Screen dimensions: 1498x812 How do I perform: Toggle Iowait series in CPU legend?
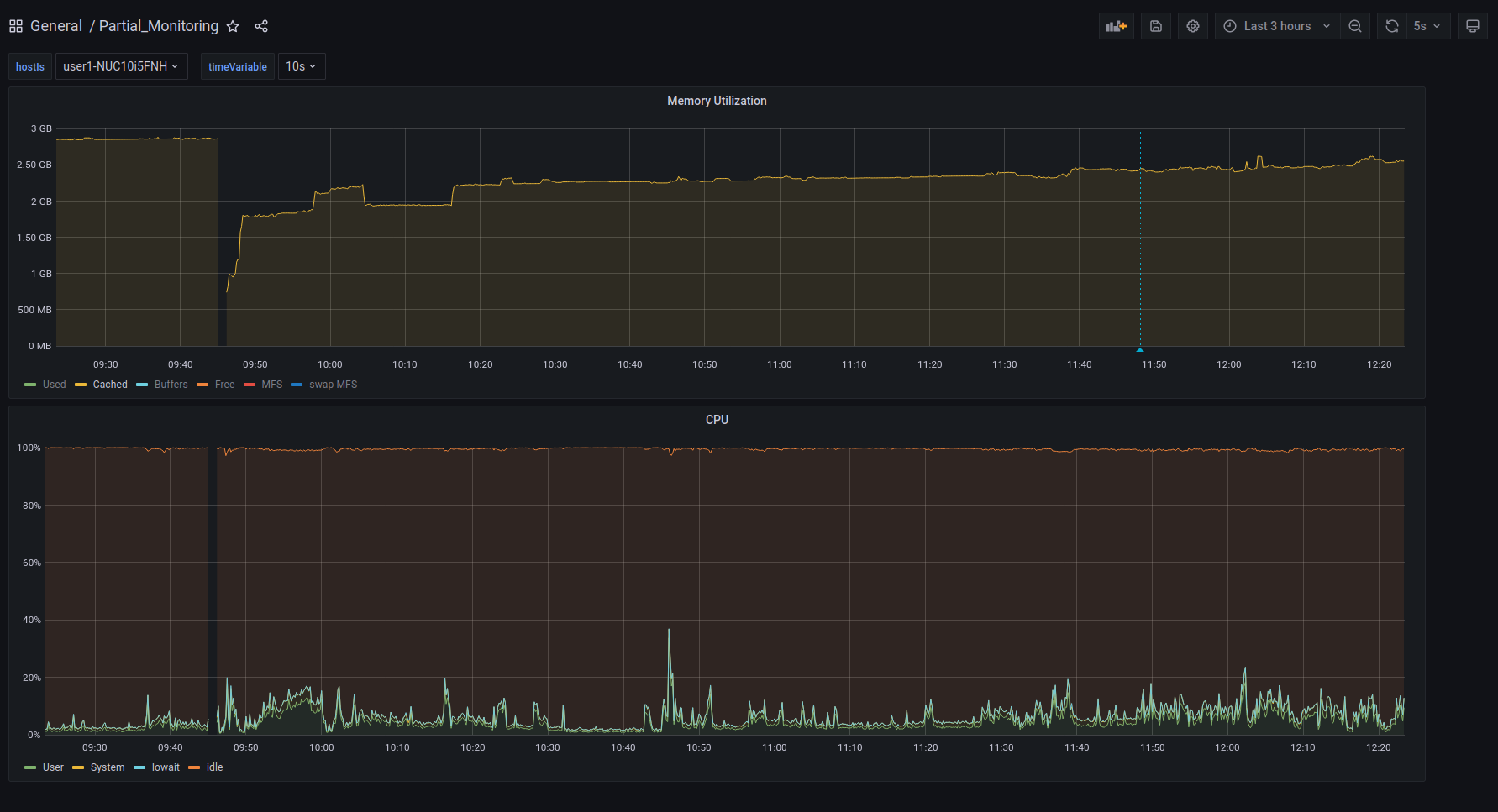point(166,767)
